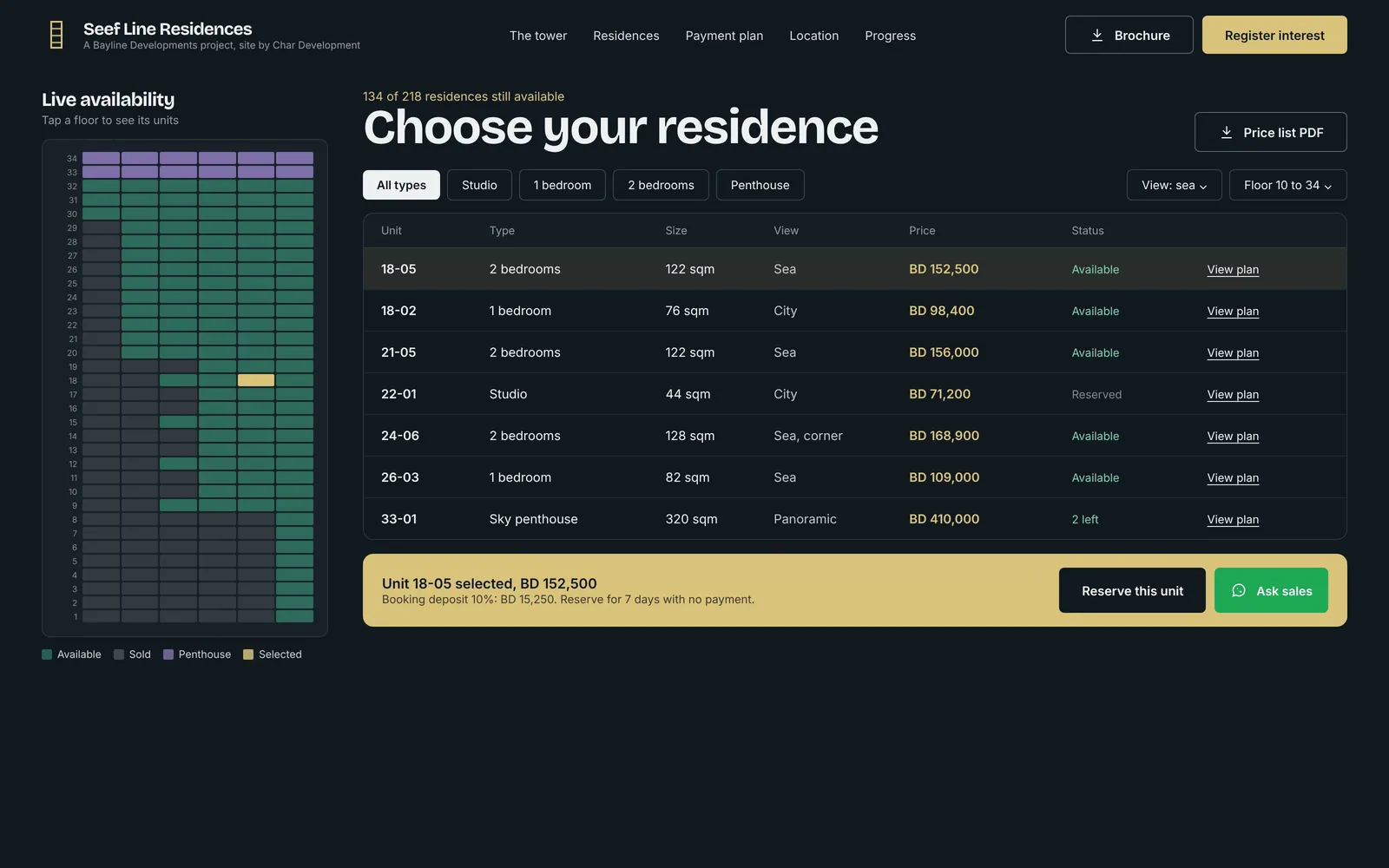Click the download icon in the Brochure button

coord(1097,35)
